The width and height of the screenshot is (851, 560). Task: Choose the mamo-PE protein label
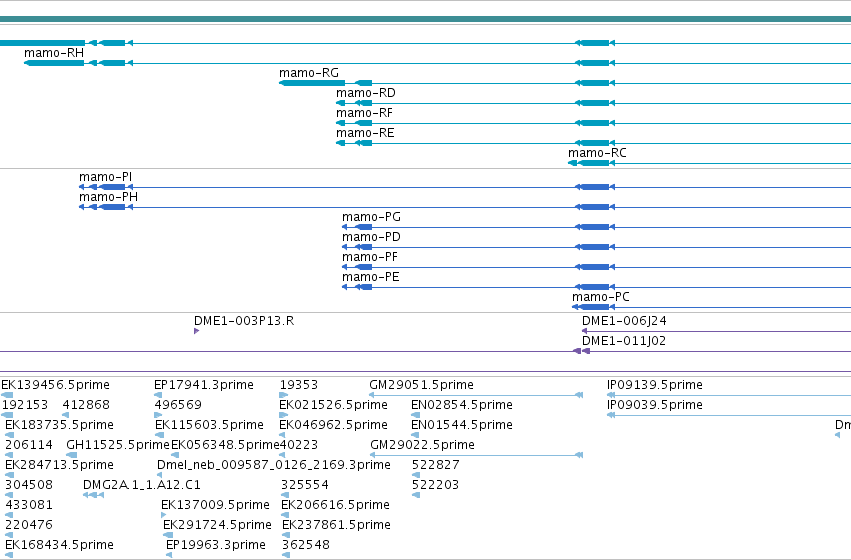[x=371, y=277]
